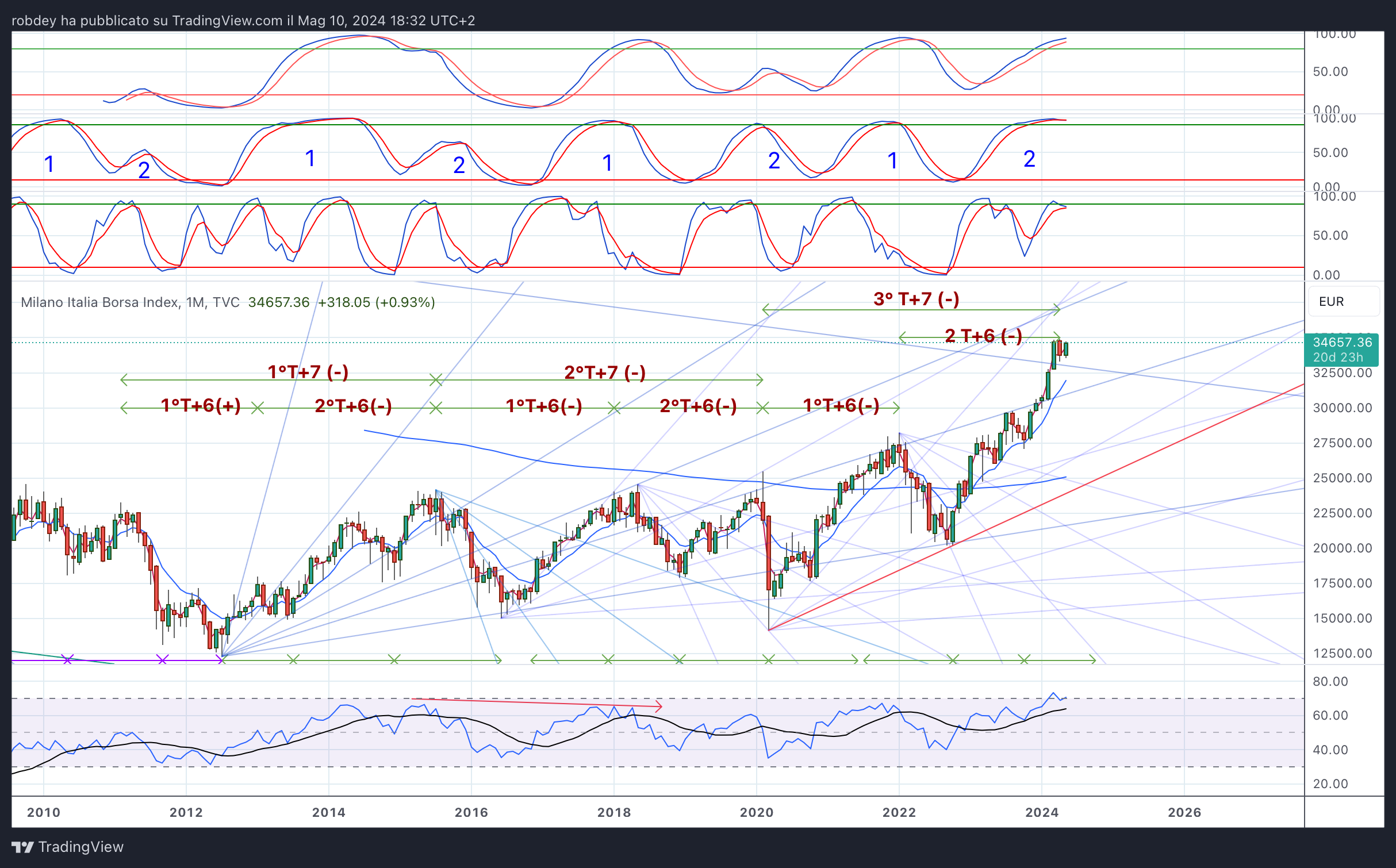Click the TradingView logo icon

23,847
